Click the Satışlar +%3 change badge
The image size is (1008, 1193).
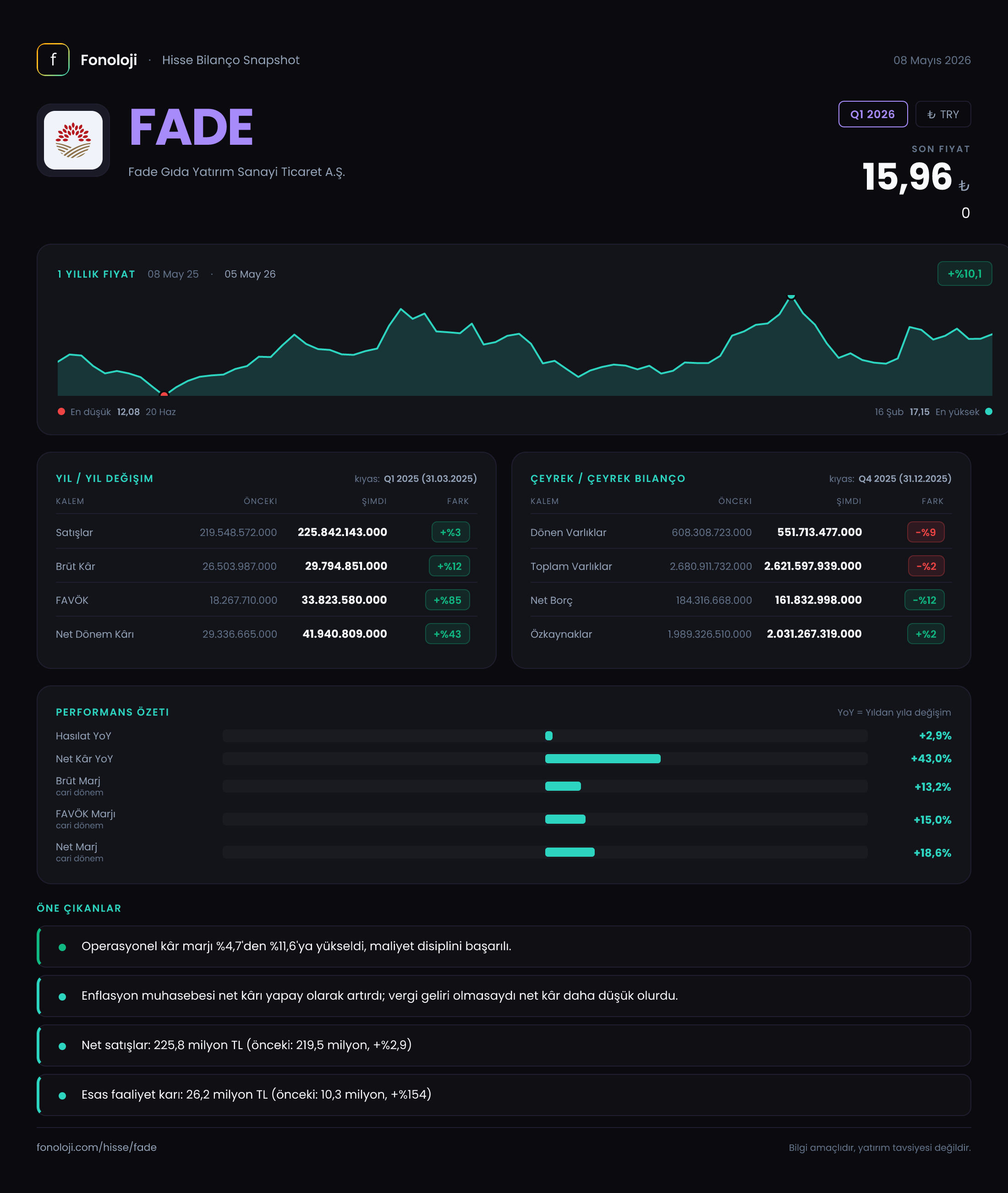(450, 532)
